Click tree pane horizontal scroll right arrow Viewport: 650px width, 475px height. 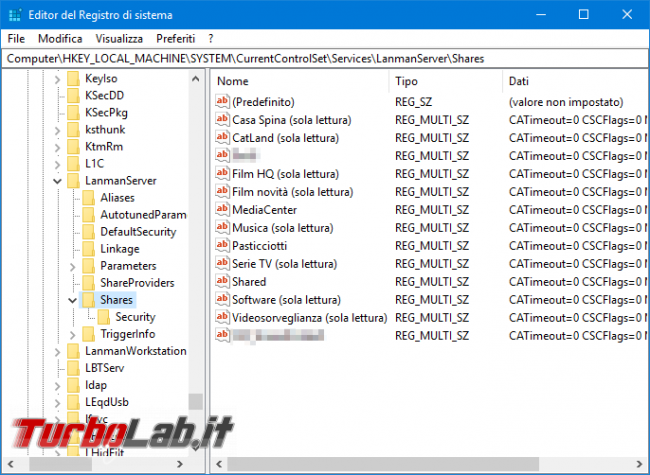(180, 464)
